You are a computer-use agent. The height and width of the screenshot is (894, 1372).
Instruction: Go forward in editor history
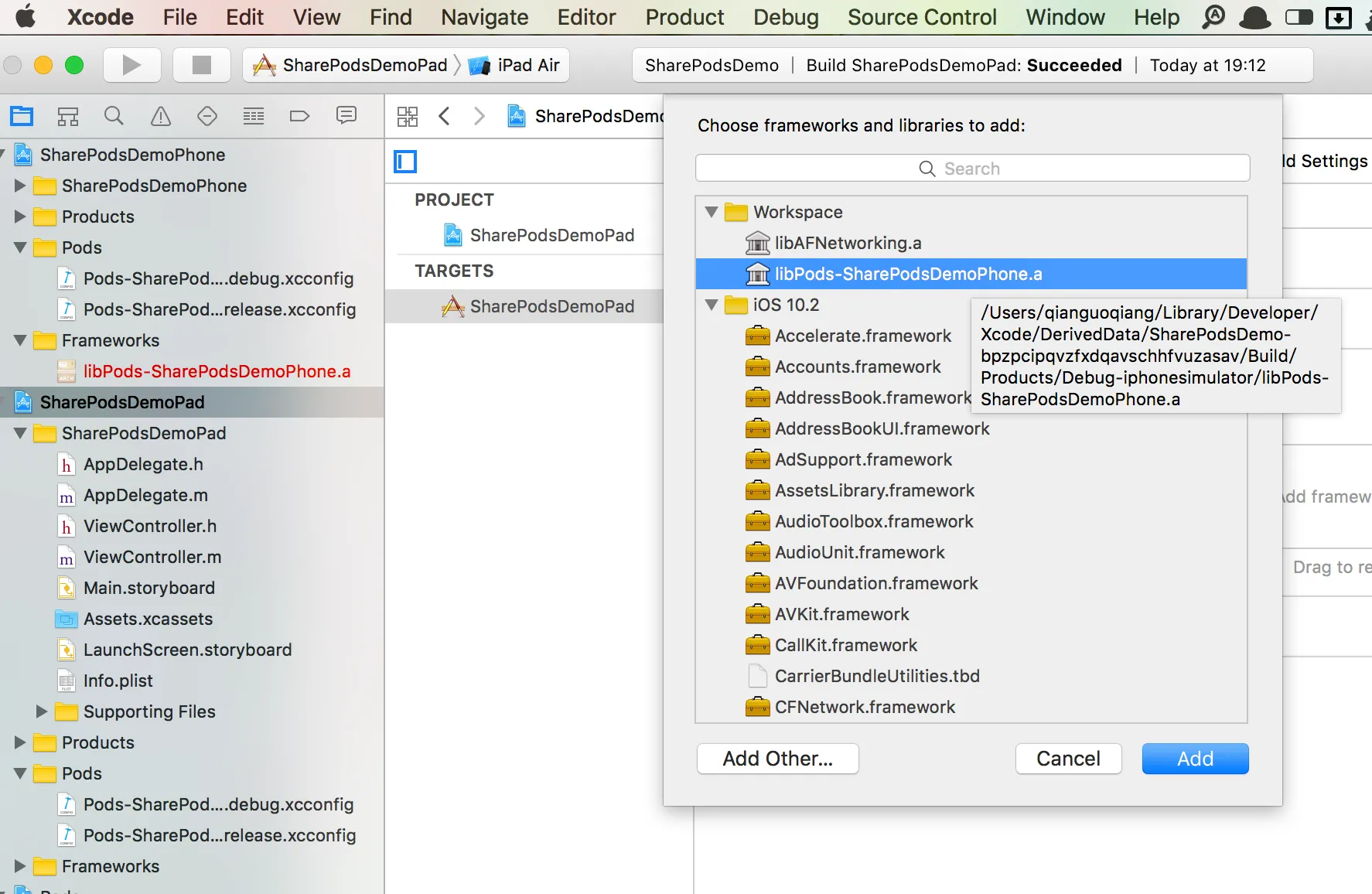(x=480, y=116)
